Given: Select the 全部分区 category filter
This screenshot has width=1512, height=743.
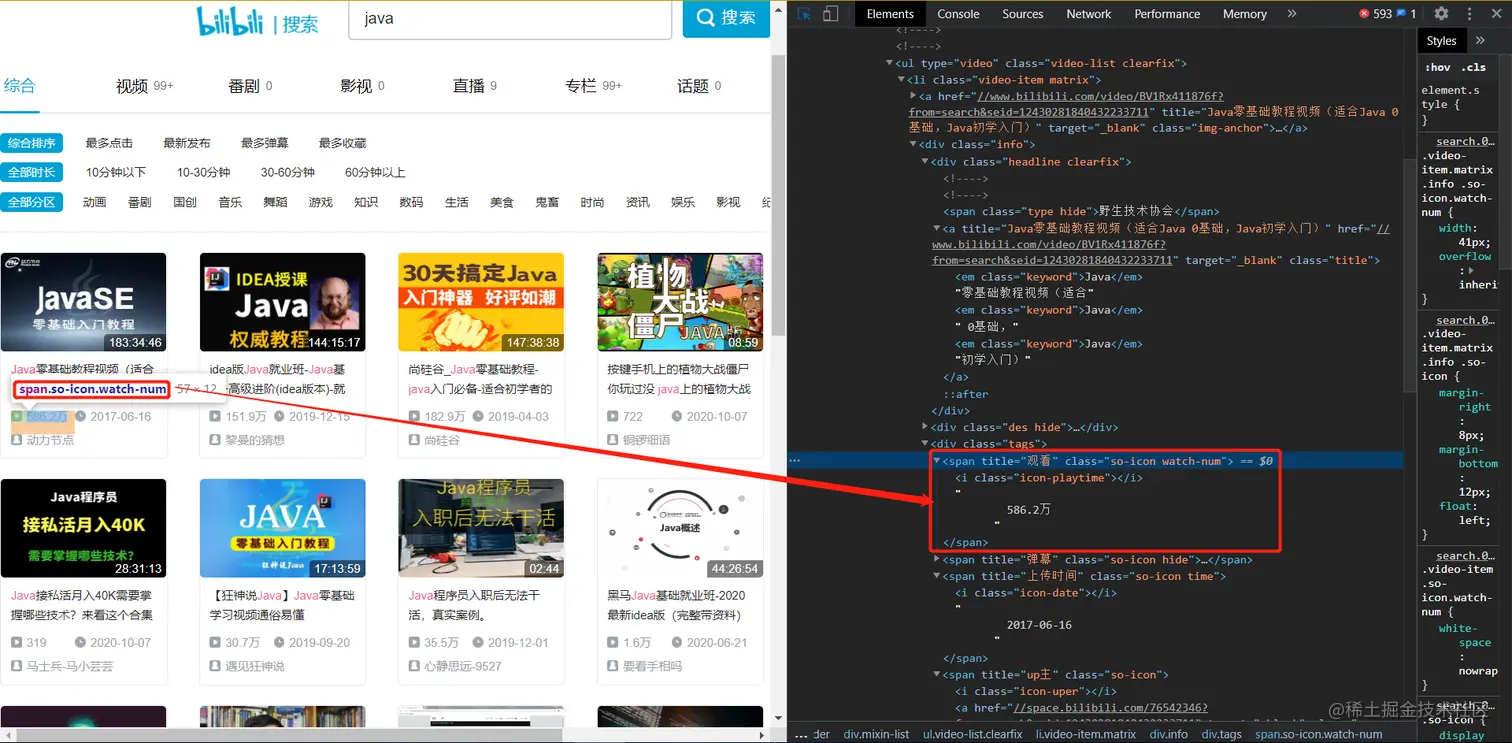Looking at the screenshot, I should click(x=31, y=202).
